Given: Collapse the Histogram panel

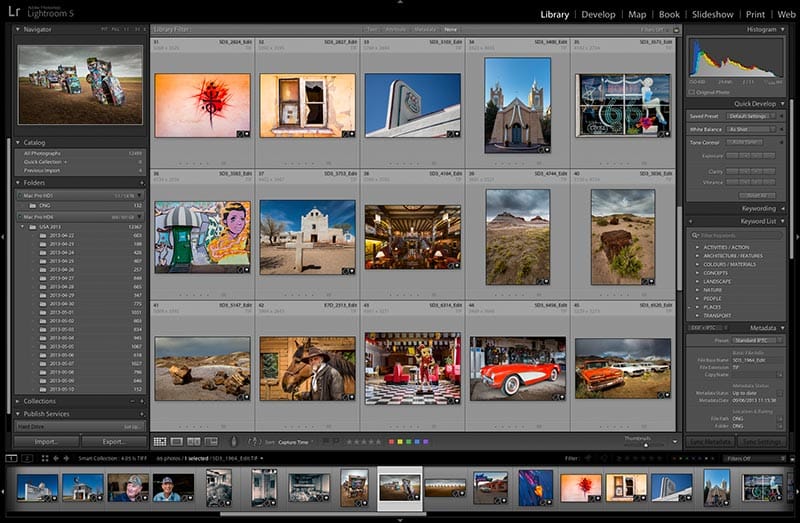Looking at the screenshot, I should pyautogui.click(x=783, y=29).
